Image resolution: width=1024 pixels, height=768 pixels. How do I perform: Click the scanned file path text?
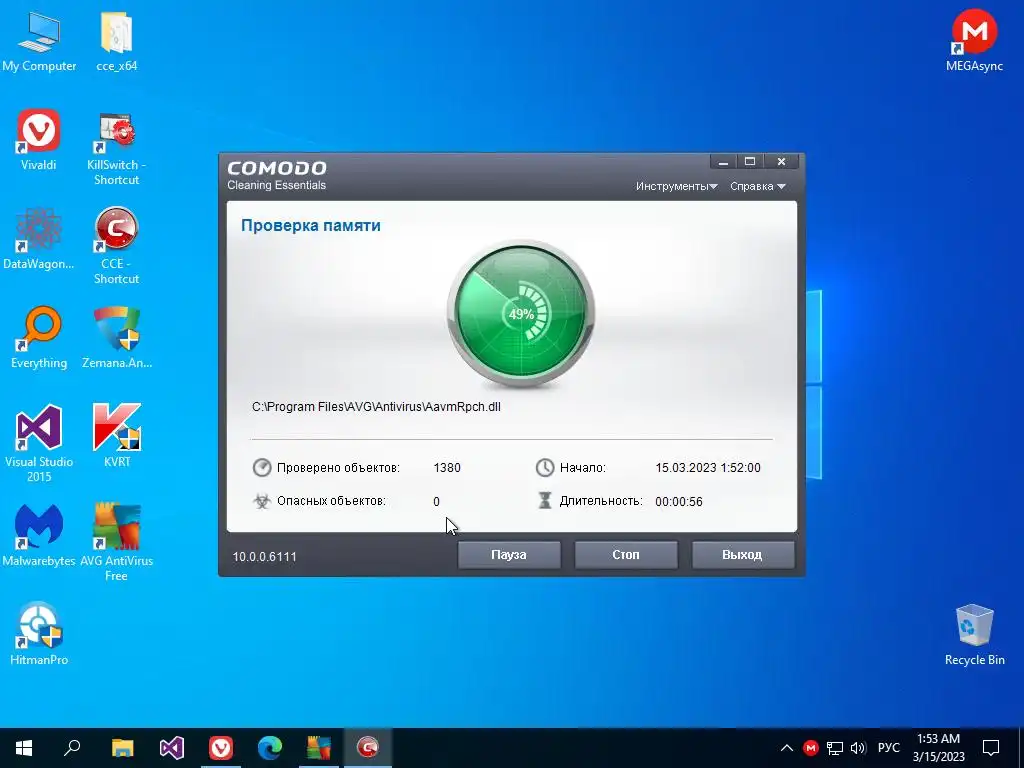[x=376, y=406]
